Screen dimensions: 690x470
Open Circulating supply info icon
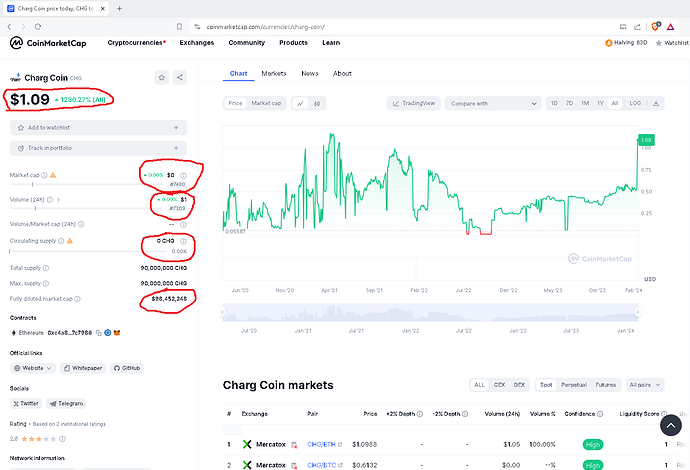point(61,241)
